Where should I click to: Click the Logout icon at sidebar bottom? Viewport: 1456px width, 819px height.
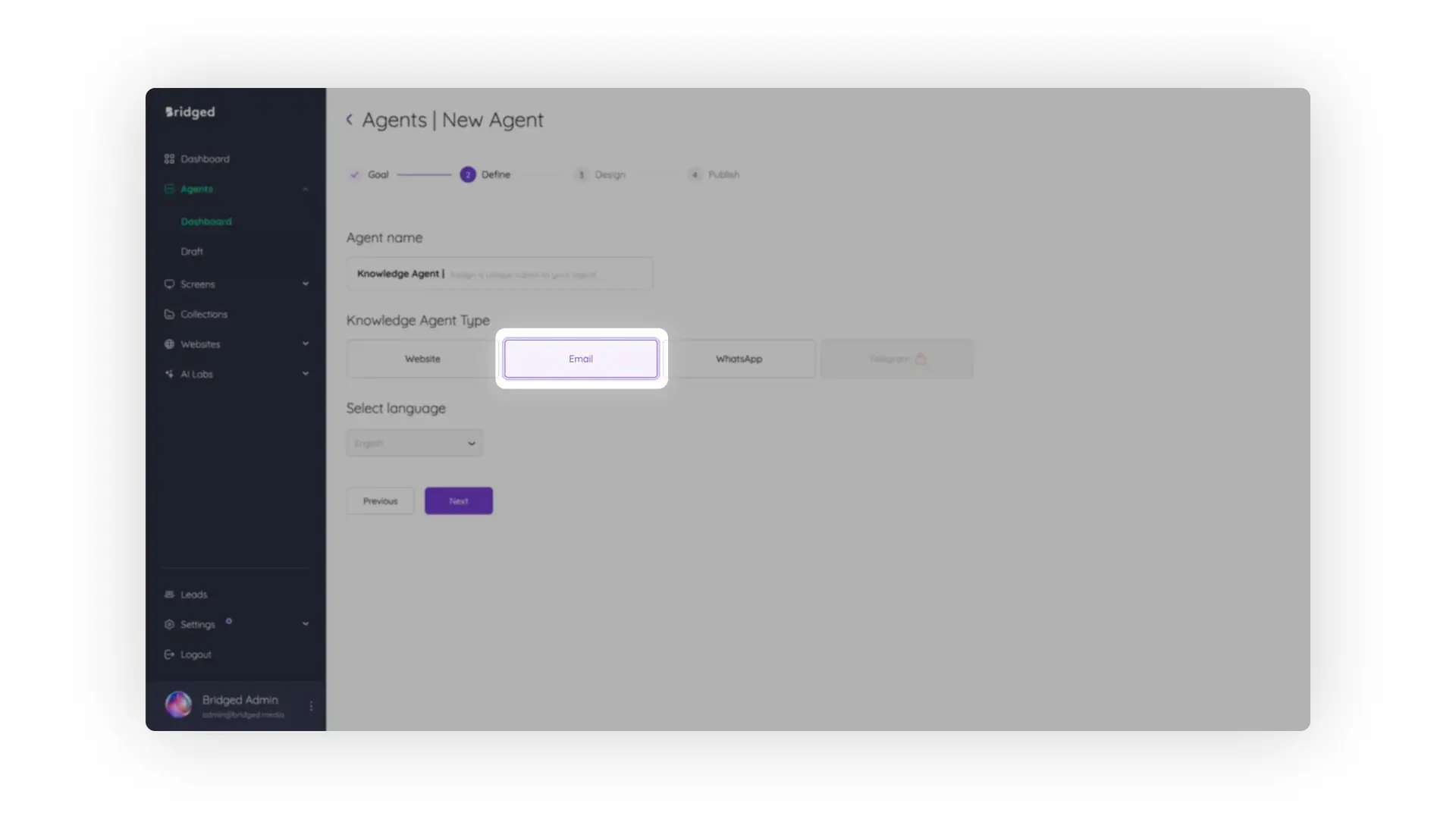coord(169,654)
